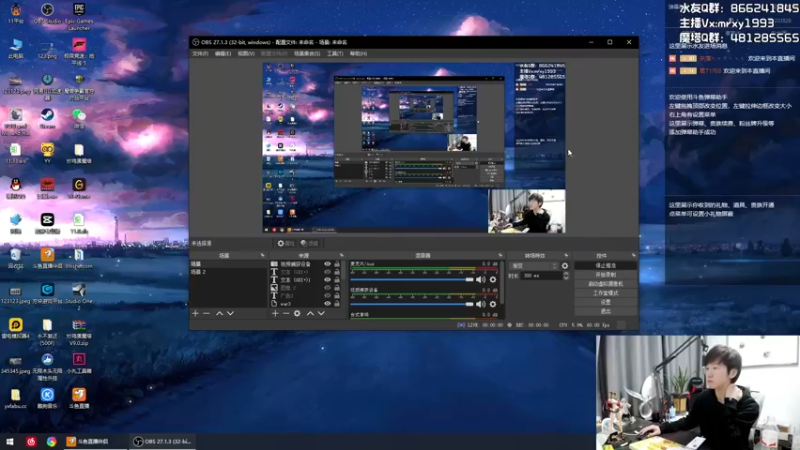Adjust the 300 ms duration stepper arrows
The image size is (800, 450).
coord(566,276)
